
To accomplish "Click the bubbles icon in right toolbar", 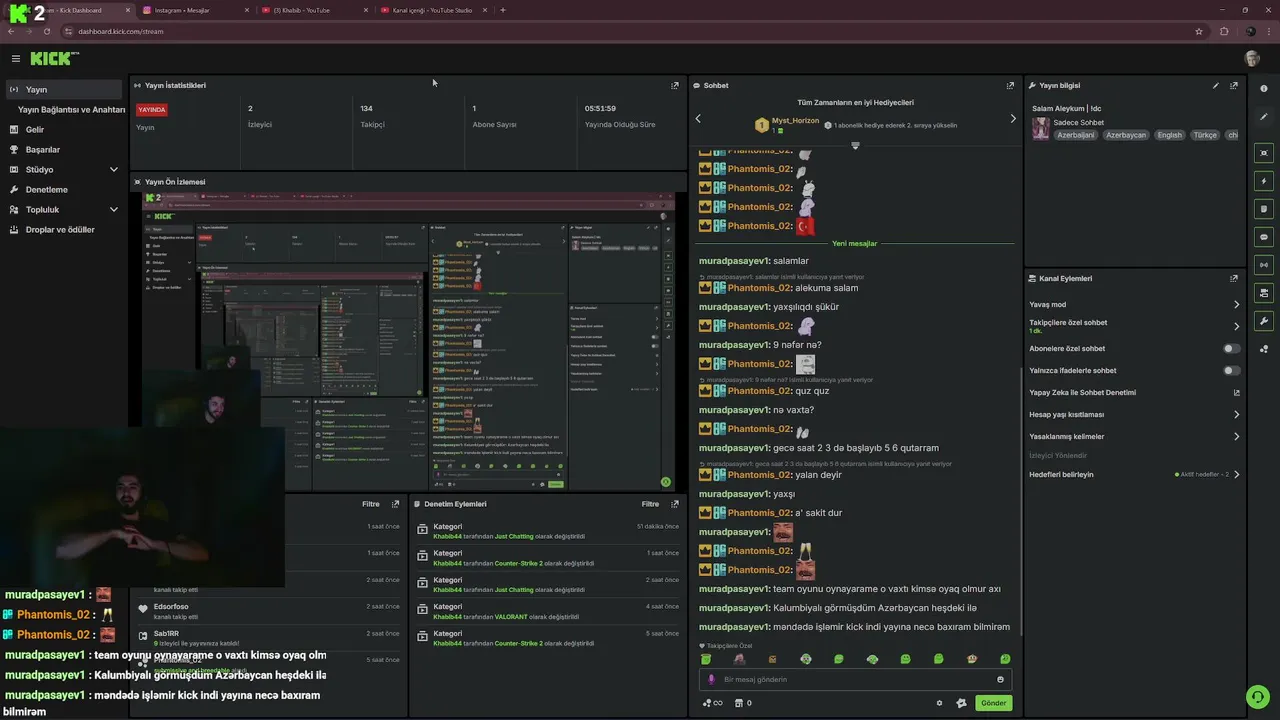I will [1264, 349].
